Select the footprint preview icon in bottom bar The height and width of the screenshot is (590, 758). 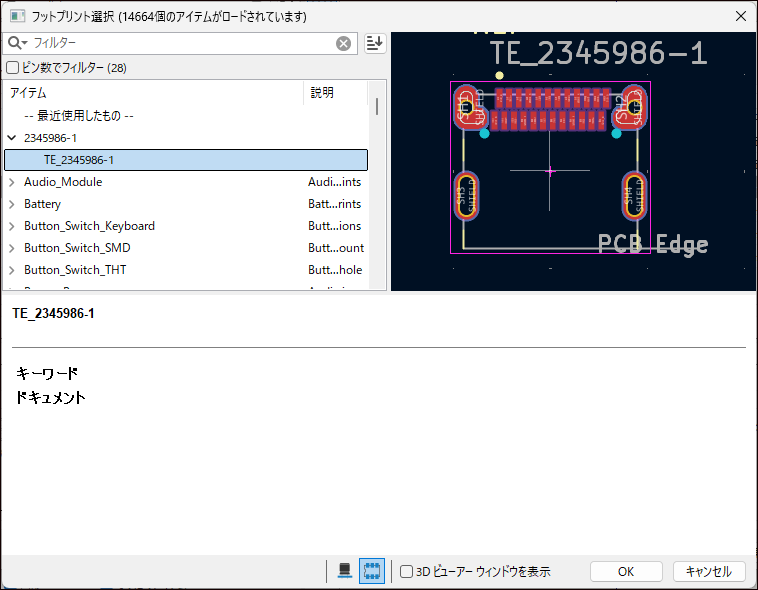[x=371, y=571]
